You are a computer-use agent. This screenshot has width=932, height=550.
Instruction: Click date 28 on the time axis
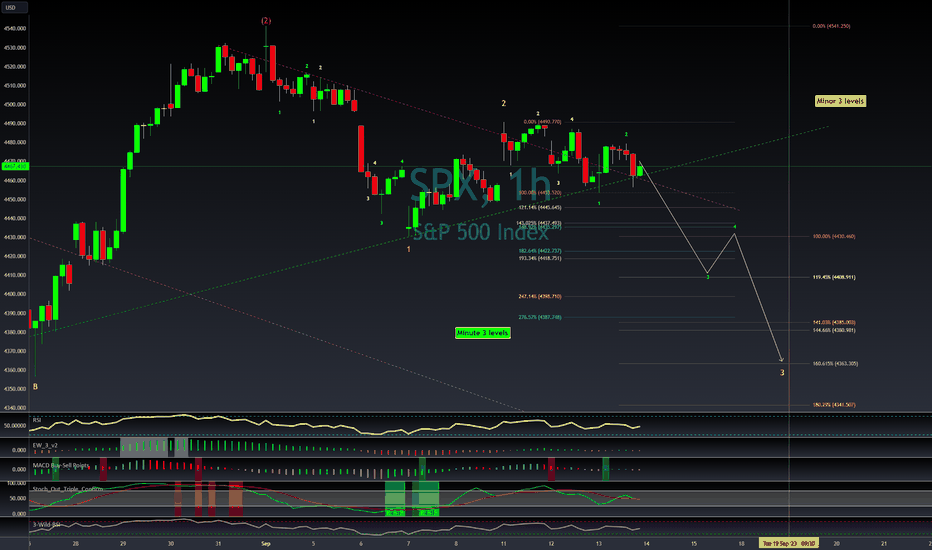coord(75,543)
